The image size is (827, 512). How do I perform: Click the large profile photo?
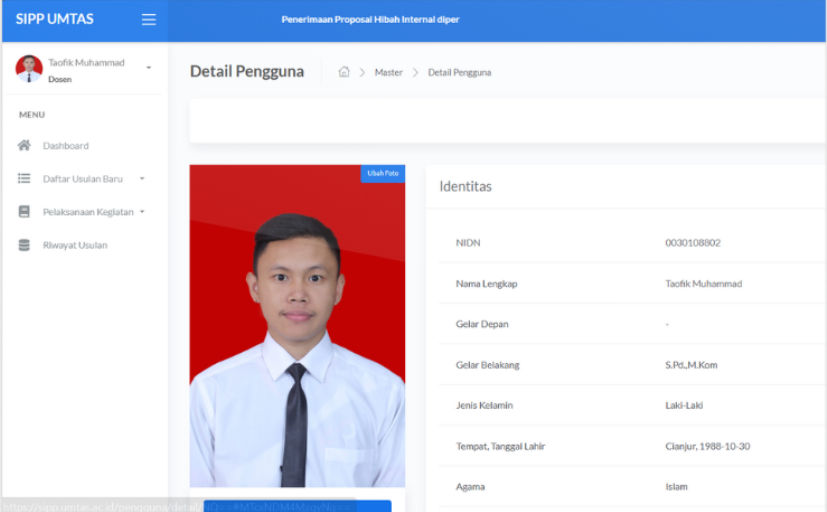297,326
